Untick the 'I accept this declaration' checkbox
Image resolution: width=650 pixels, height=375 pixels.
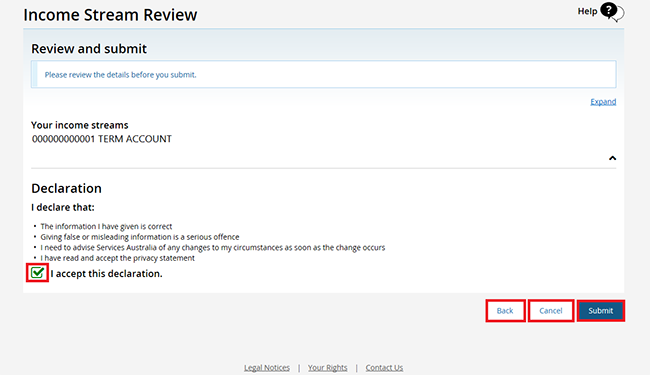click(37, 273)
